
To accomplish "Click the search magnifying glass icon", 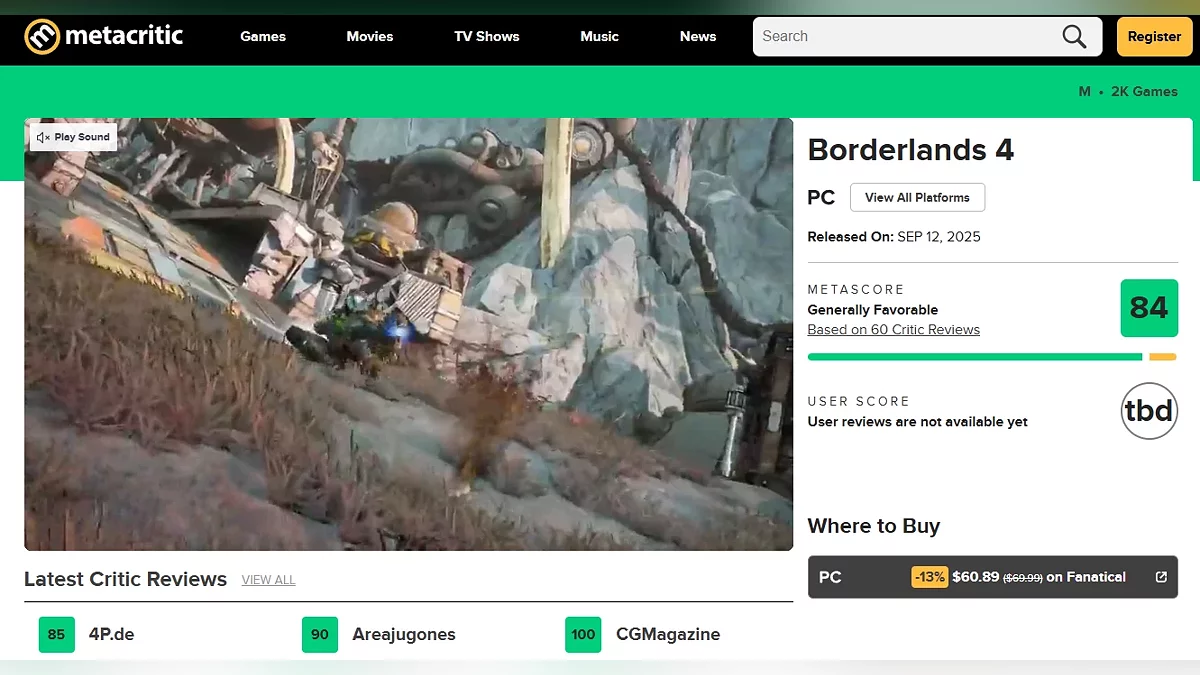I will (1074, 37).
